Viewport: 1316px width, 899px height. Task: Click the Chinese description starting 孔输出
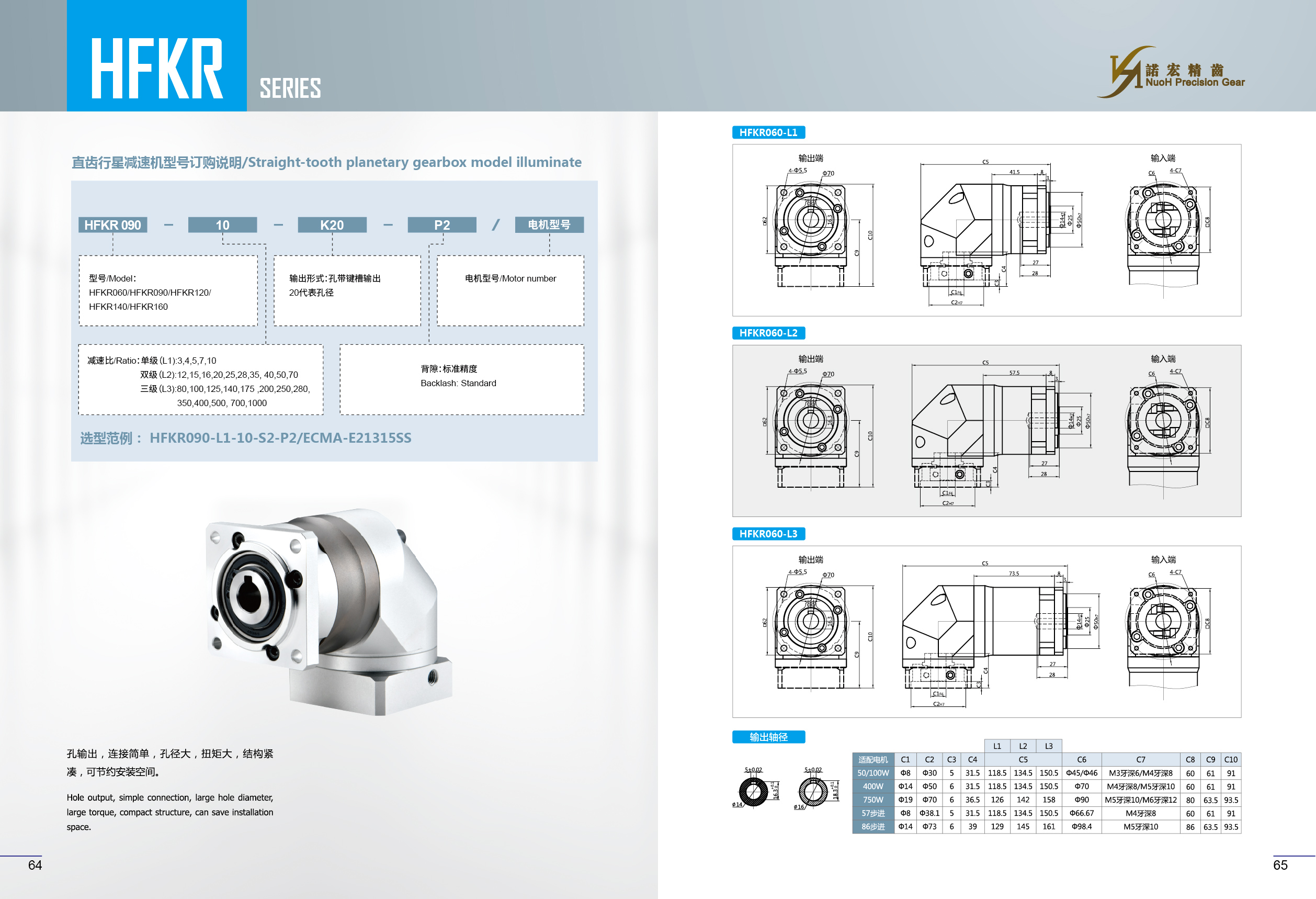pyautogui.click(x=170, y=762)
